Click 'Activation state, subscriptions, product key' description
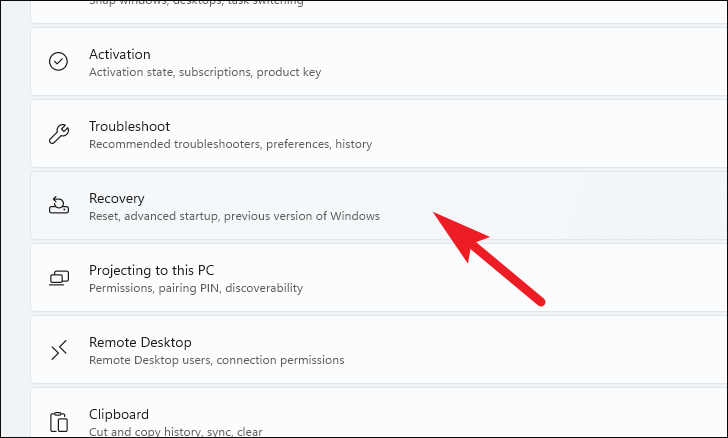The height and width of the screenshot is (438, 728). (x=205, y=72)
